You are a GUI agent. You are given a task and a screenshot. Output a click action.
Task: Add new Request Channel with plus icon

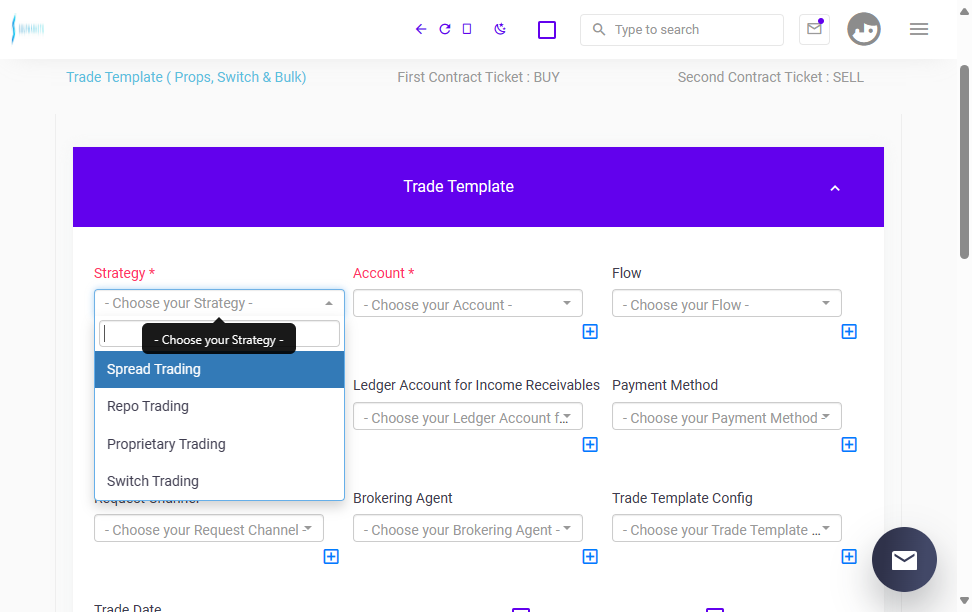pos(331,557)
